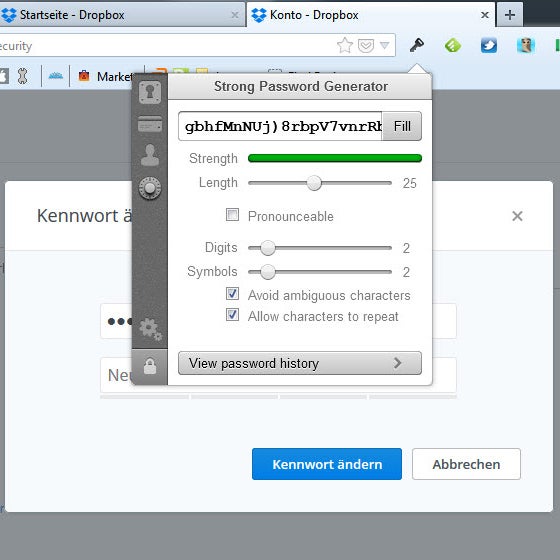Adjust the Symbols slider handle
Image resolution: width=560 pixels, height=560 pixels.
point(268,272)
